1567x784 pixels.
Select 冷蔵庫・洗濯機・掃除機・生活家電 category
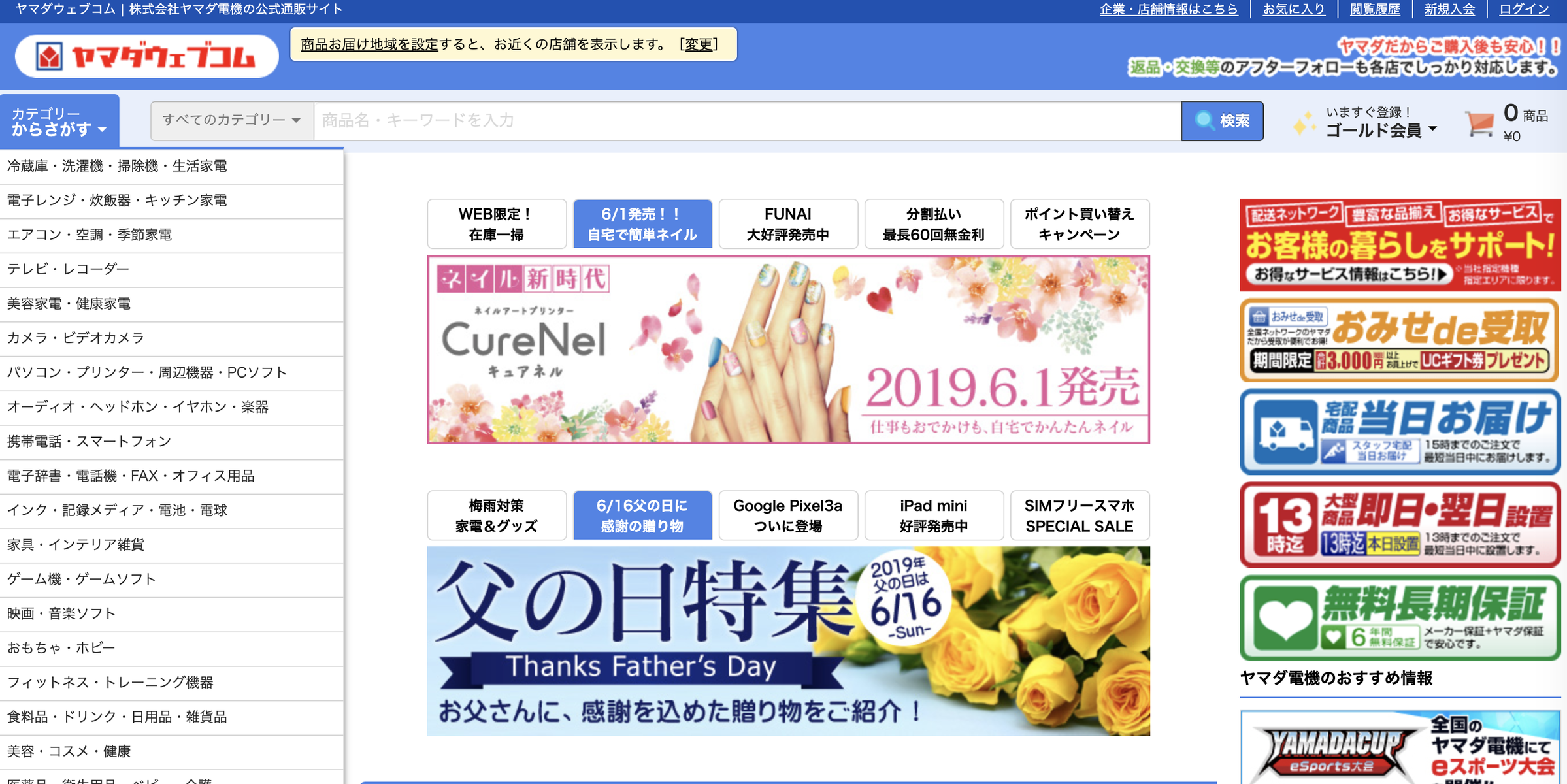coord(171,167)
